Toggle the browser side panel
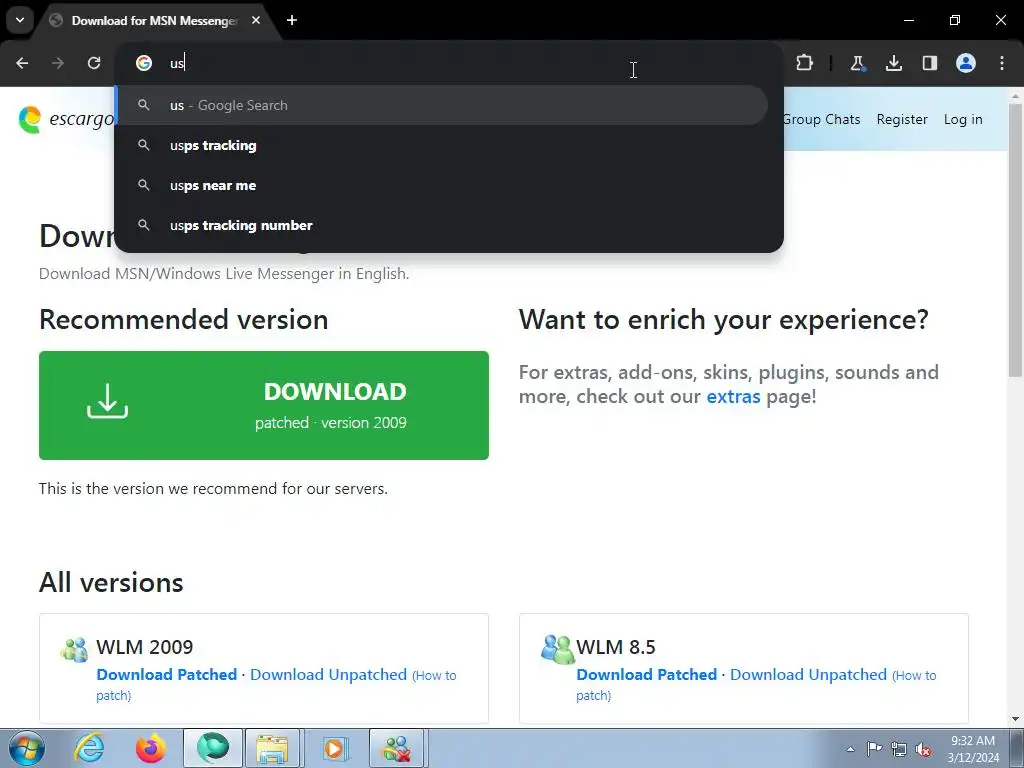This screenshot has width=1024, height=768. [929, 63]
